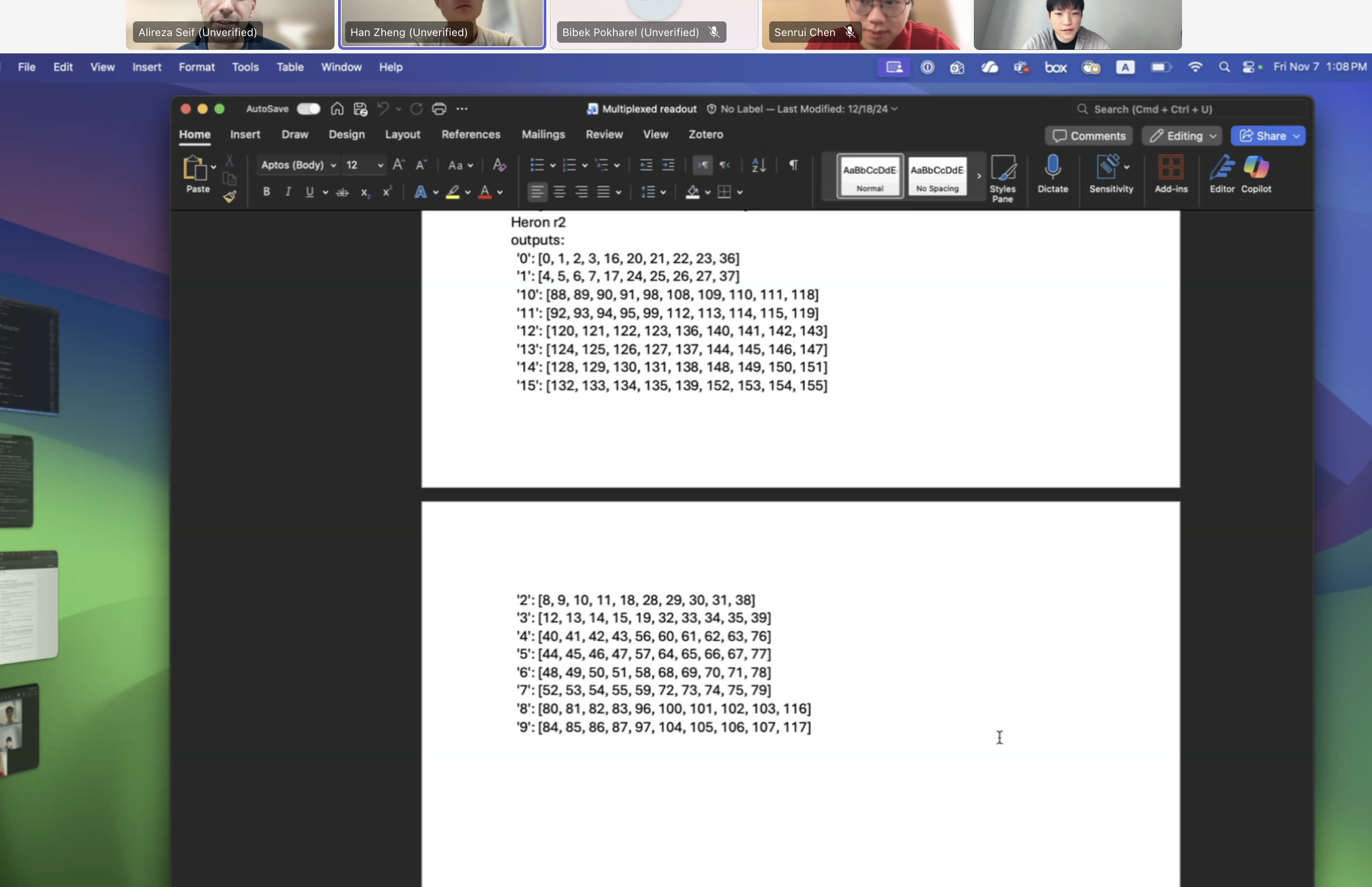
Task: Click the Comments button
Action: [x=1088, y=136]
